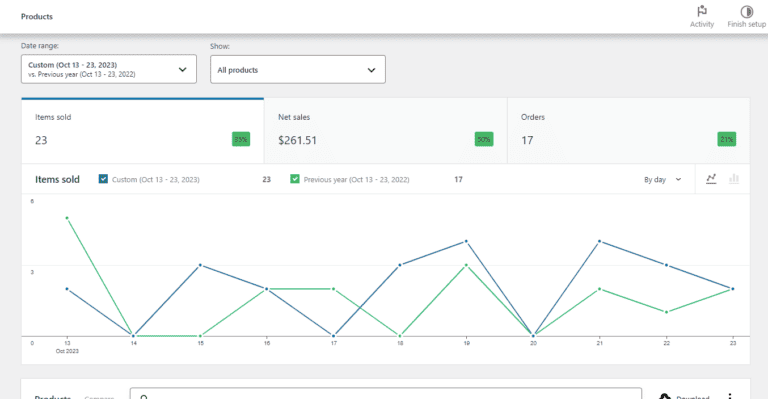Open the All products filter dropdown
The width and height of the screenshot is (768, 399).
tap(298, 70)
